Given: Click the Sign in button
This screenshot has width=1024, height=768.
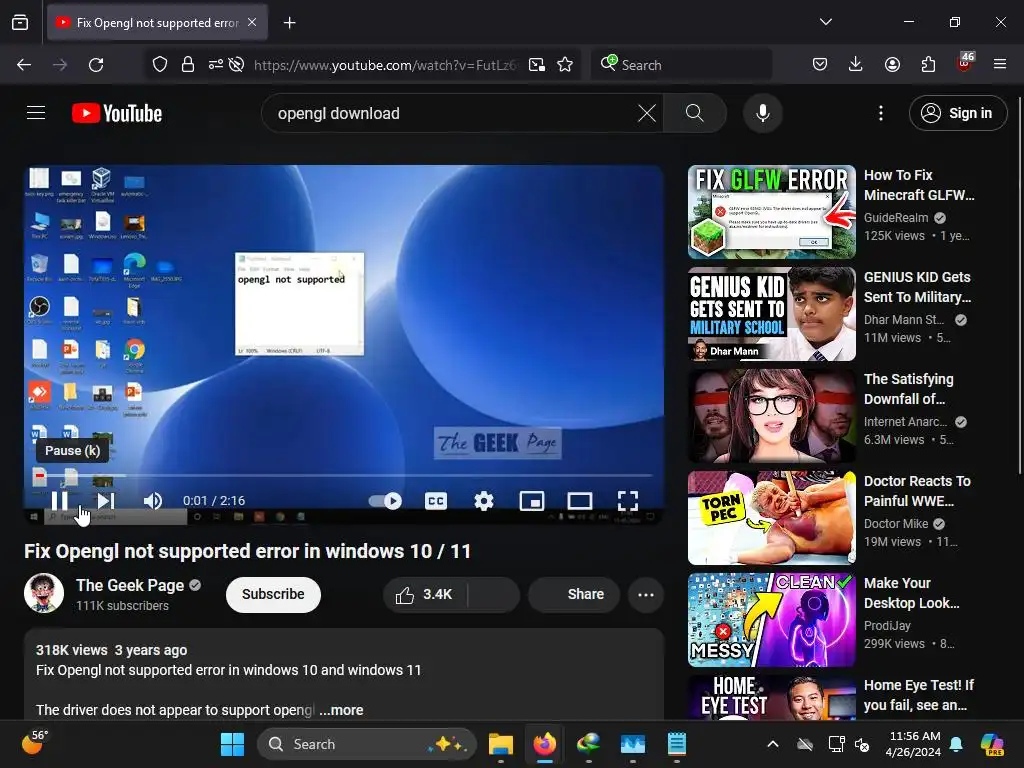Looking at the screenshot, I should point(957,113).
